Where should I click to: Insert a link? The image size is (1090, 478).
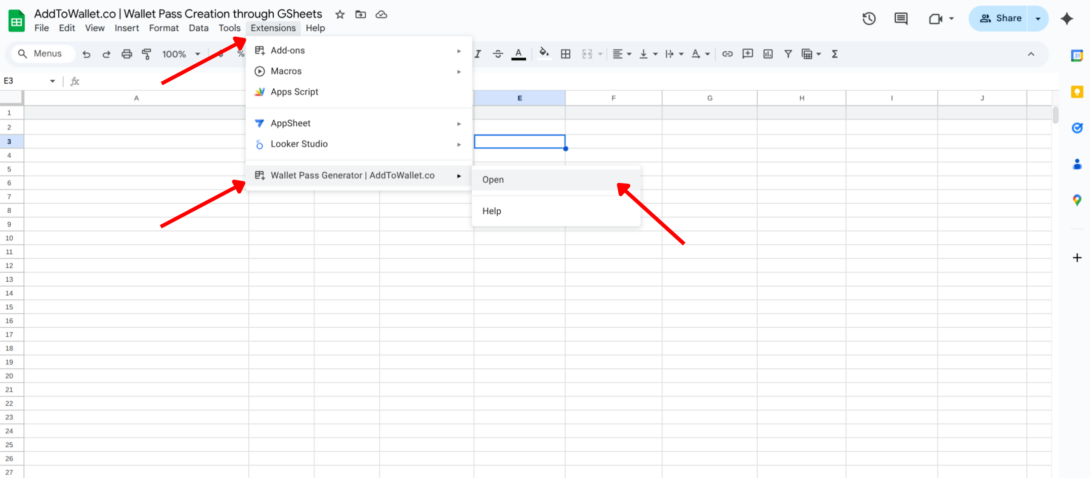pyautogui.click(x=727, y=53)
